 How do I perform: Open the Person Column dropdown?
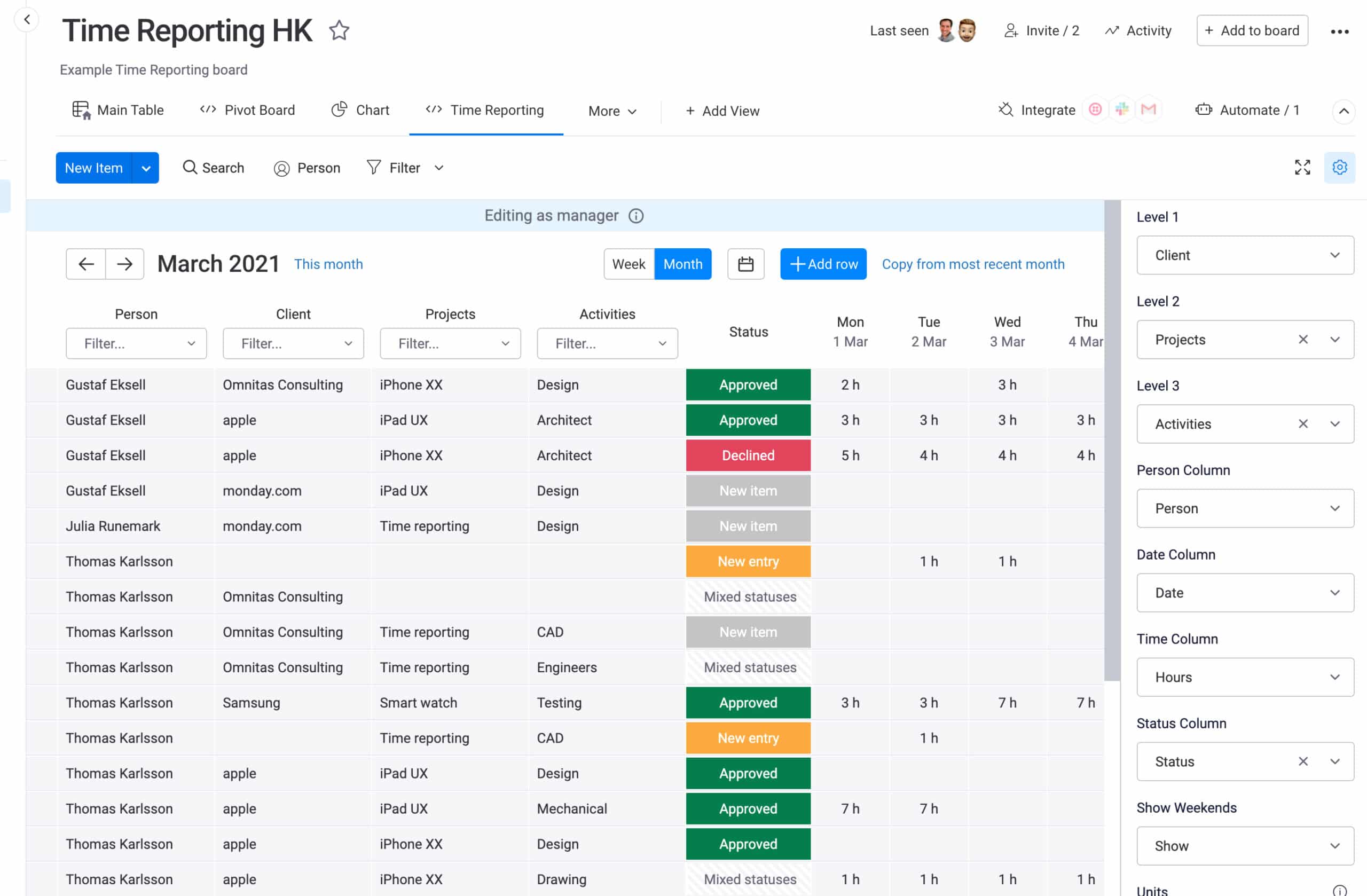[1245, 508]
